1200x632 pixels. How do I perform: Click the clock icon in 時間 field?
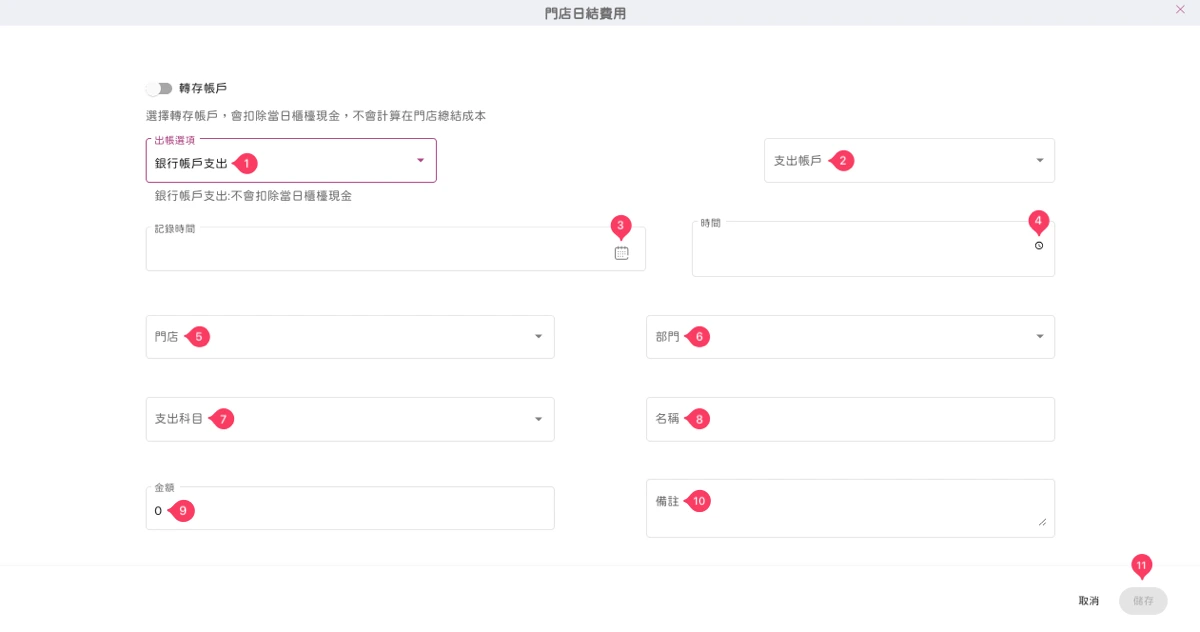(x=1039, y=245)
